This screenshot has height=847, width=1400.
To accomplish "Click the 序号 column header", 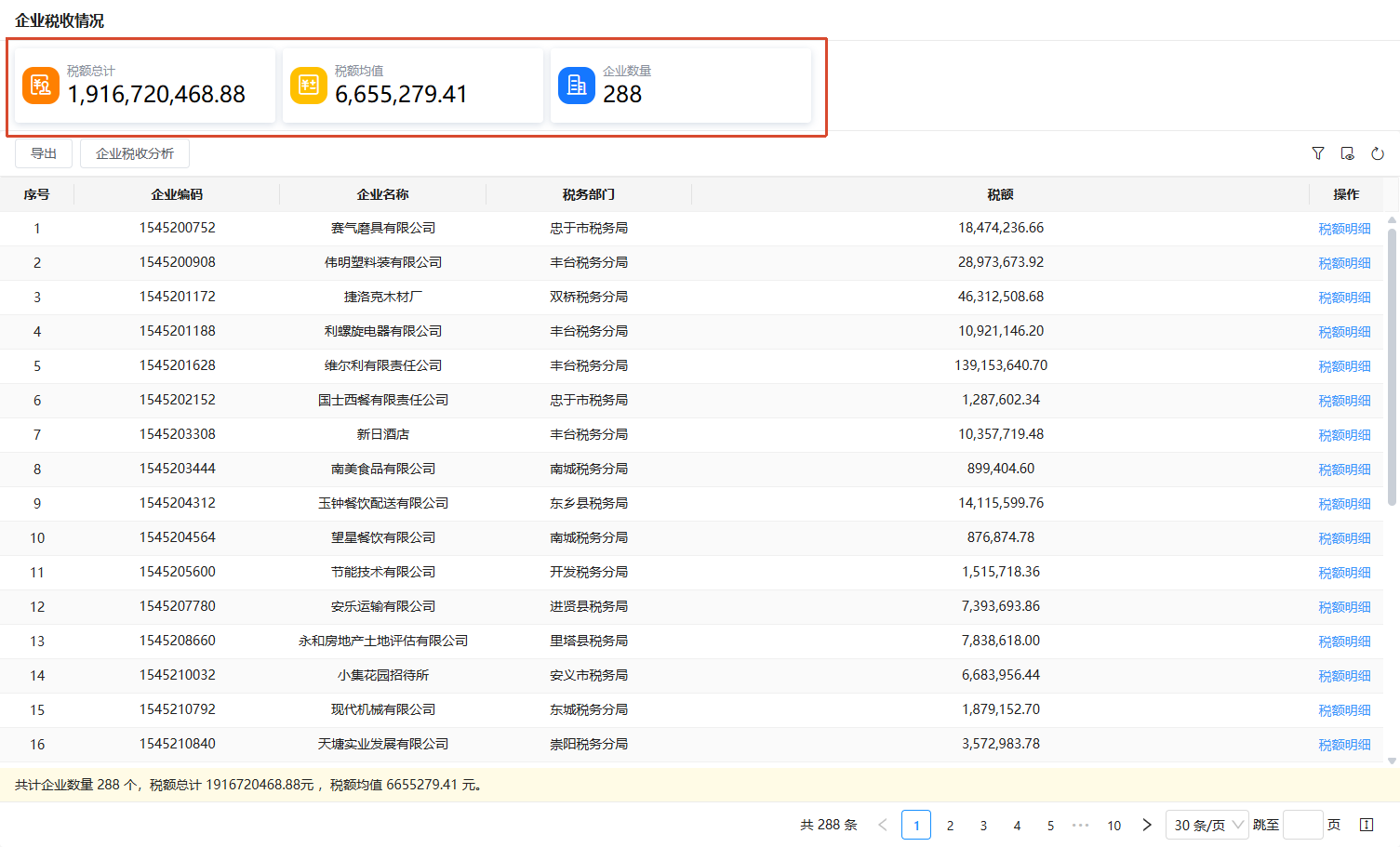I will point(36,194).
